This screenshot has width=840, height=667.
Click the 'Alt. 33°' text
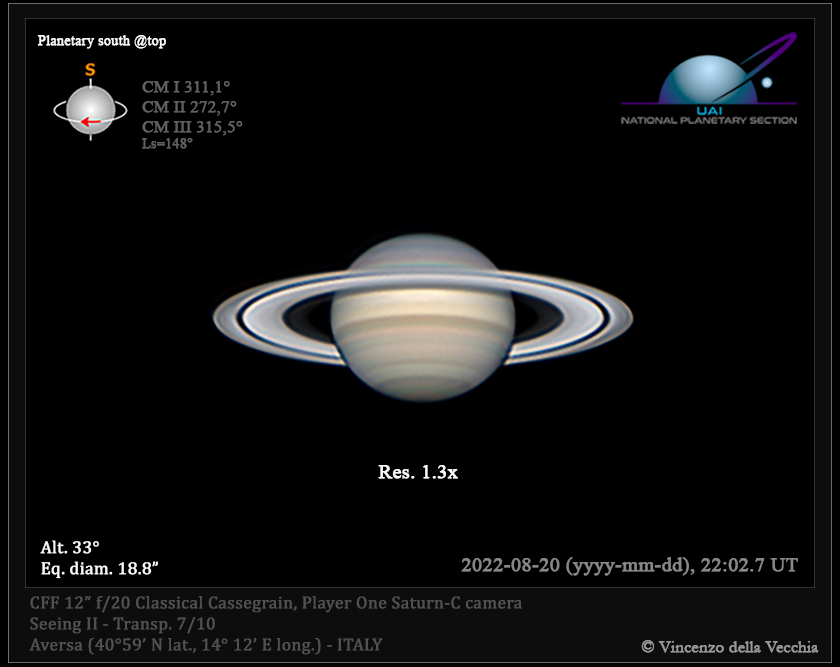[70, 548]
